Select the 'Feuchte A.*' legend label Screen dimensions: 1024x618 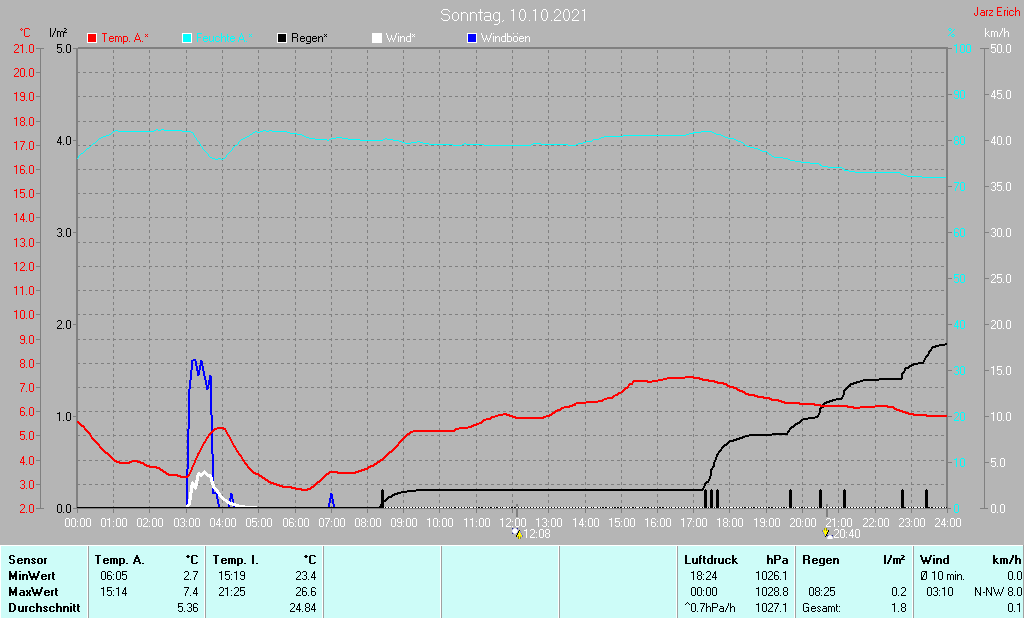click(224, 39)
